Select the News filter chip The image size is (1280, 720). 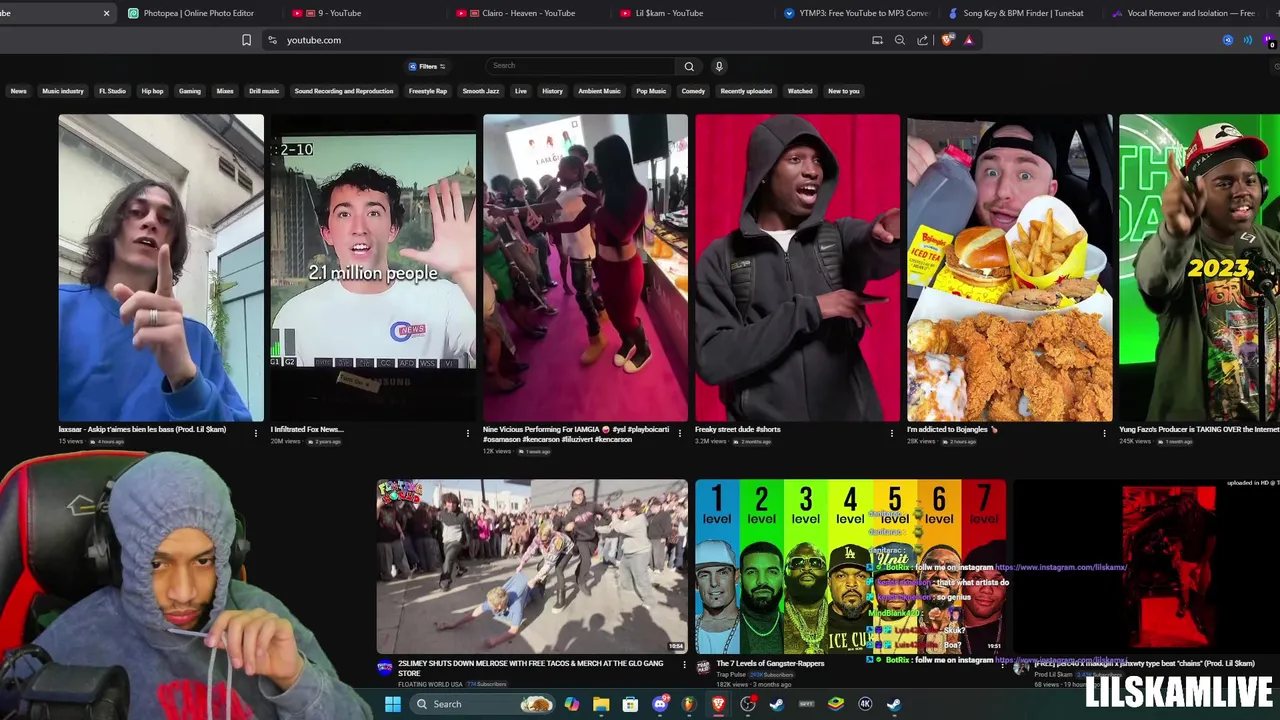pyautogui.click(x=18, y=91)
